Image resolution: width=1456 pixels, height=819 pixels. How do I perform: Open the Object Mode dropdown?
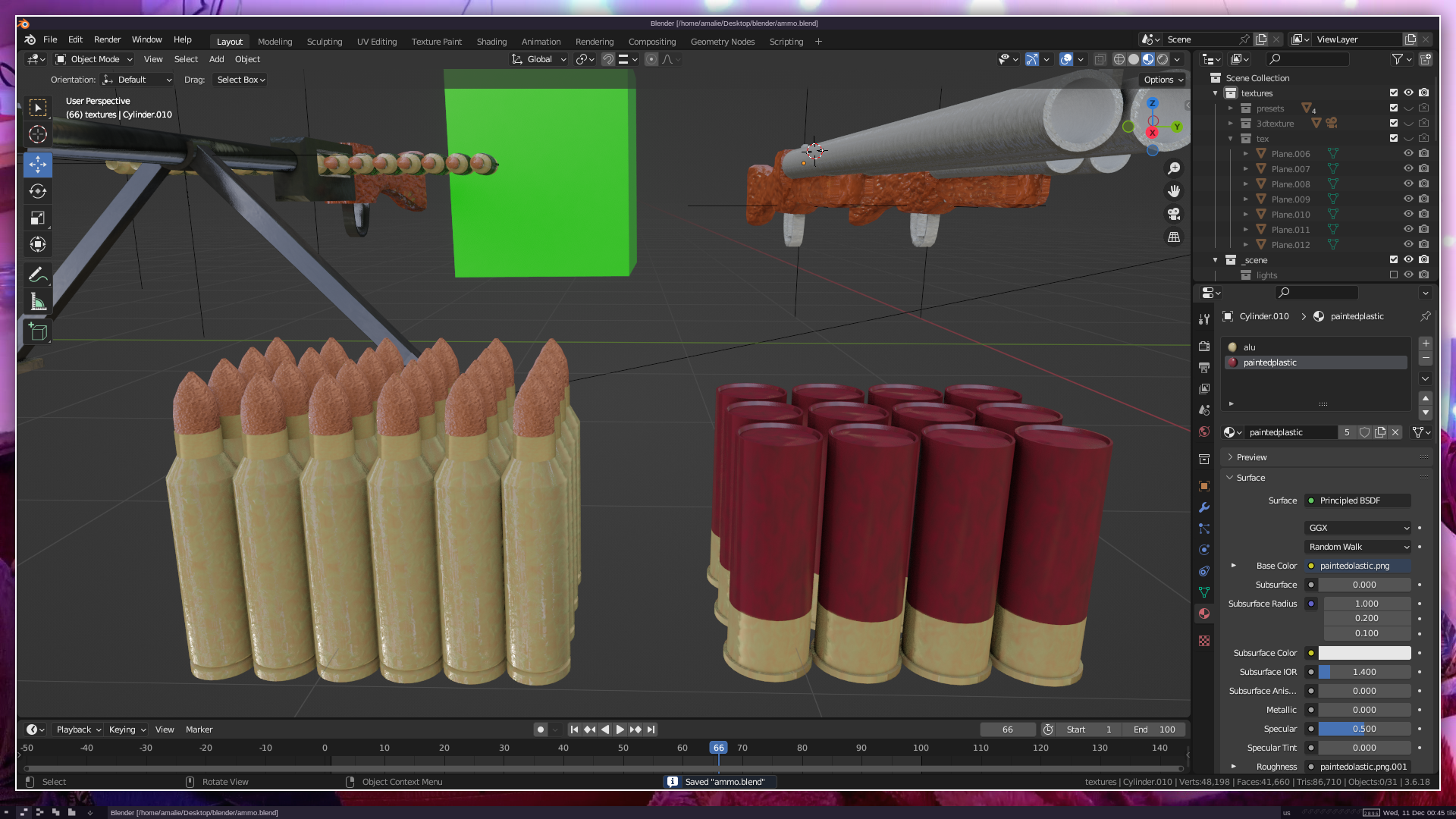94,59
